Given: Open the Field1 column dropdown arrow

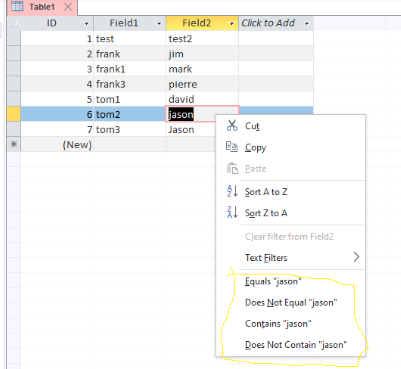Looking at the screenshot, I should pos(159,24).
